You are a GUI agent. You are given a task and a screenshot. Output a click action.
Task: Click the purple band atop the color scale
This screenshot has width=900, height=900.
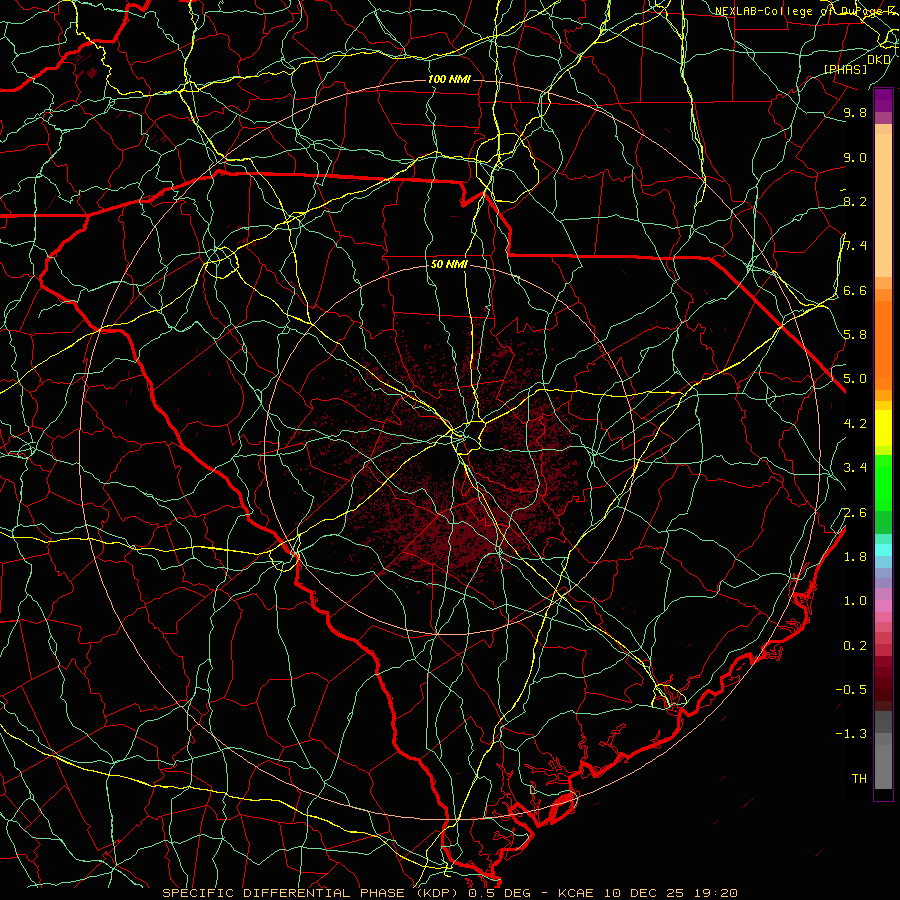click(883, 100)
